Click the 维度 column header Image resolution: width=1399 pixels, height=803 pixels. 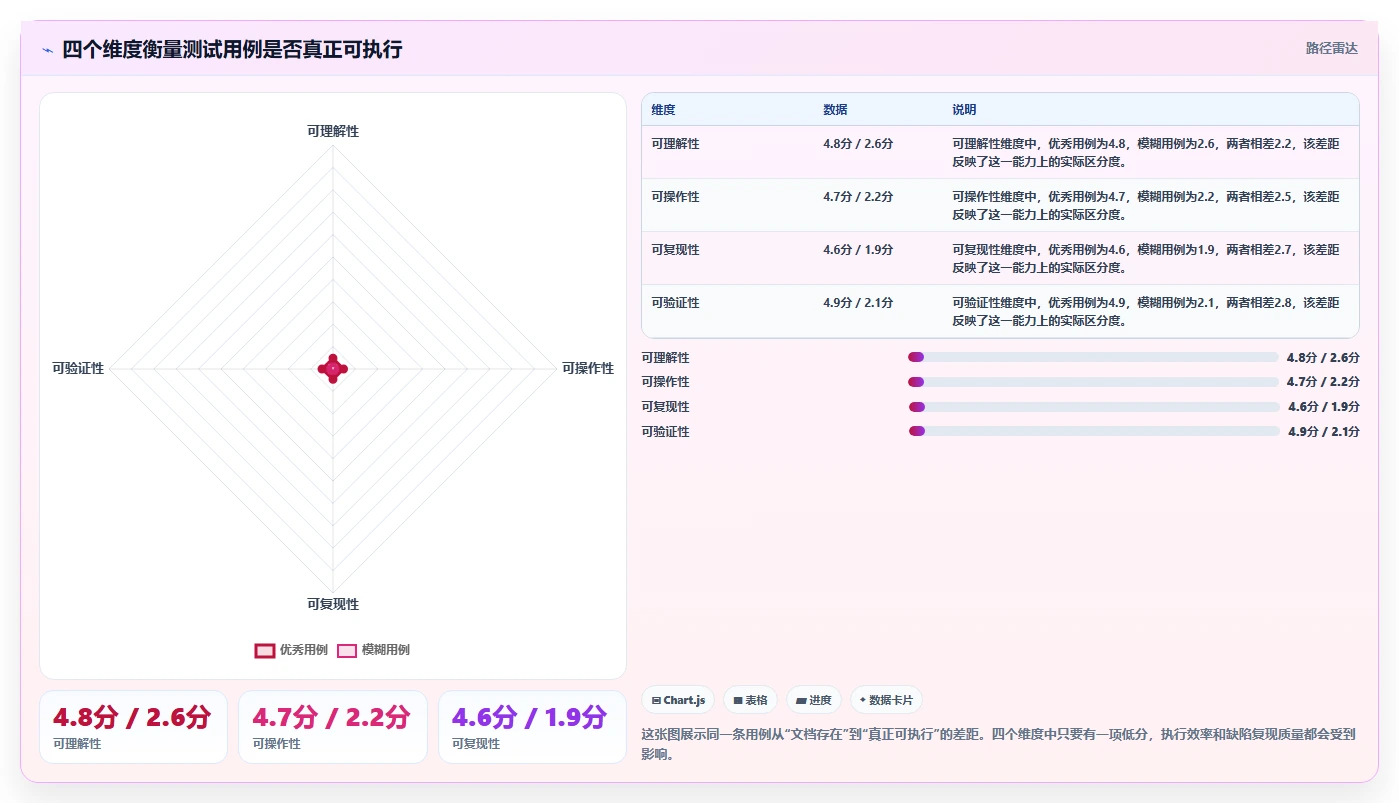coord(664,110)
